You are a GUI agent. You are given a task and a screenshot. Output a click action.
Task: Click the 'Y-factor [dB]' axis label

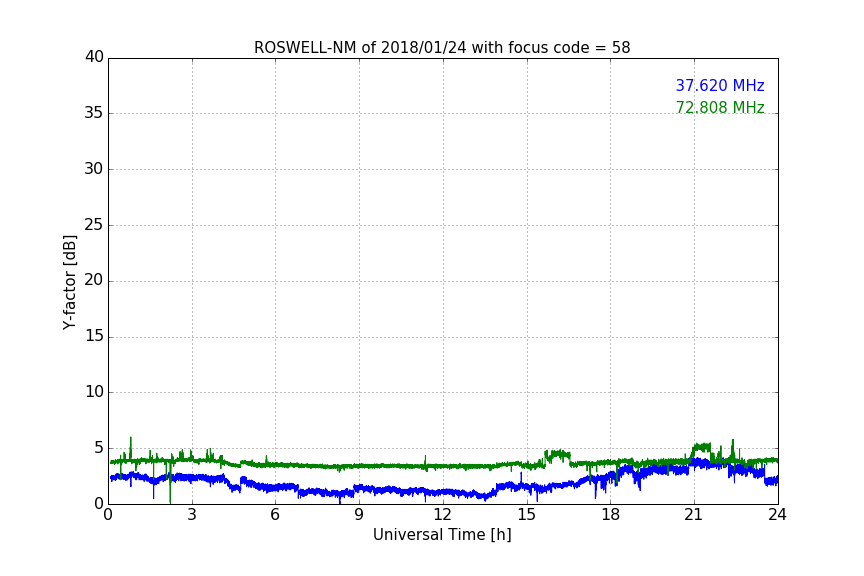tap(69, 282)
